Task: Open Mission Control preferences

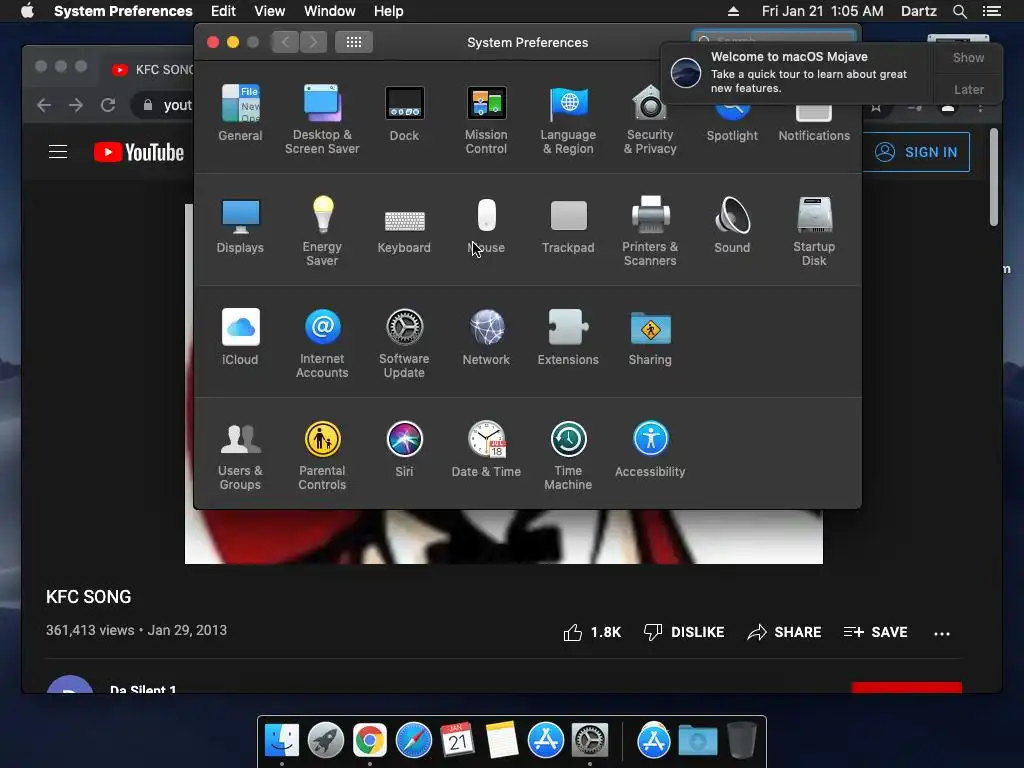Action: point(487,118)
